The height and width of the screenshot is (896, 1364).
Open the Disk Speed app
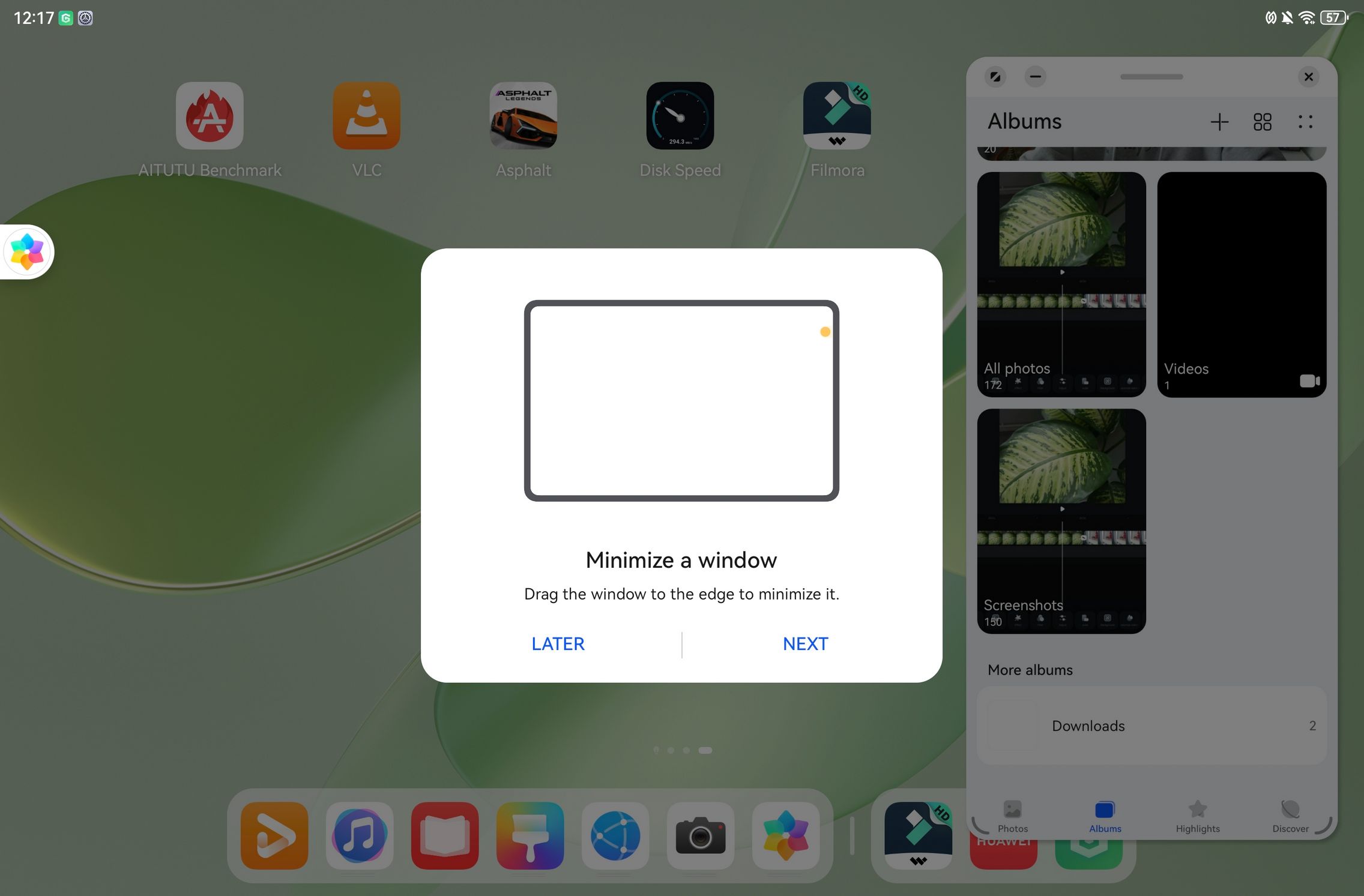[680, 116]
